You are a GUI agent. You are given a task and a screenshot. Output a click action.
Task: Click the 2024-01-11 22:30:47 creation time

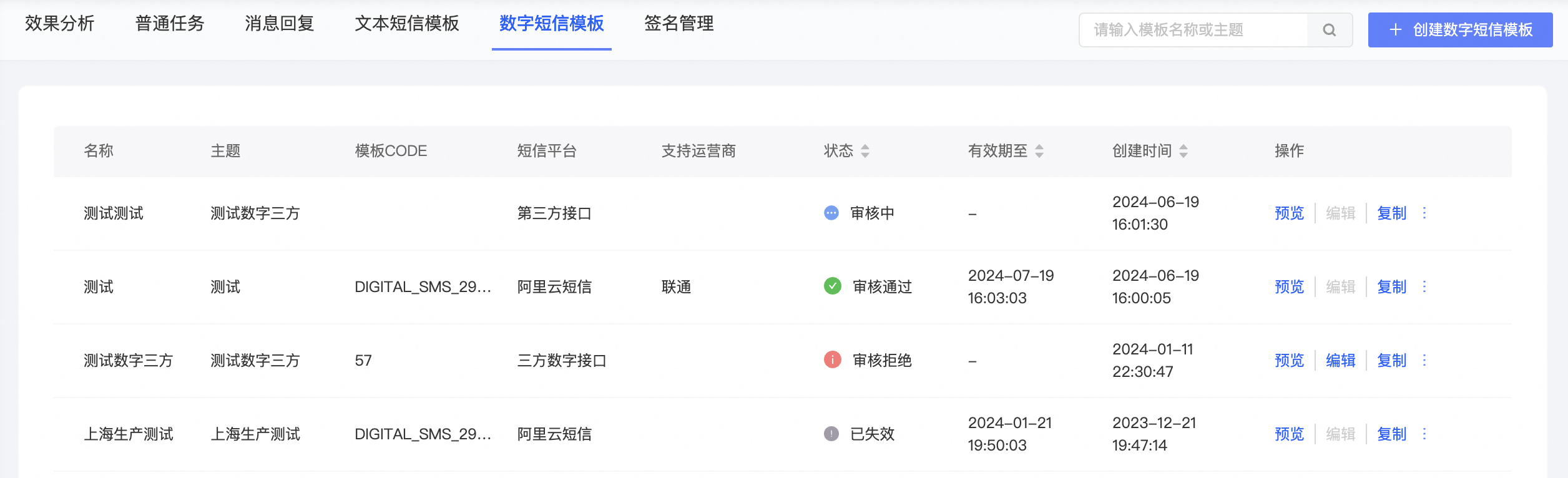pos(1153,361)
